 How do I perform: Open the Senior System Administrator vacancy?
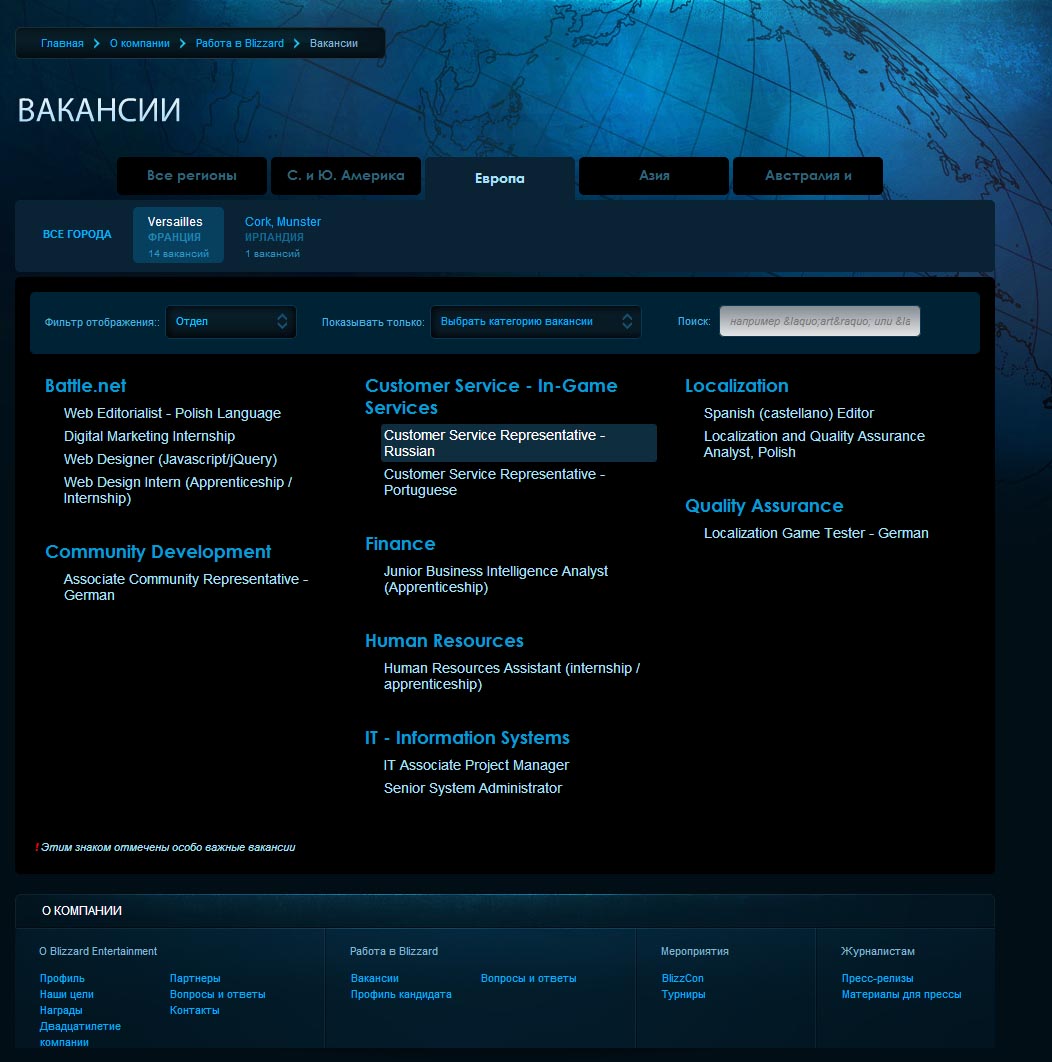pyautogui.click(x=473, y=788)
